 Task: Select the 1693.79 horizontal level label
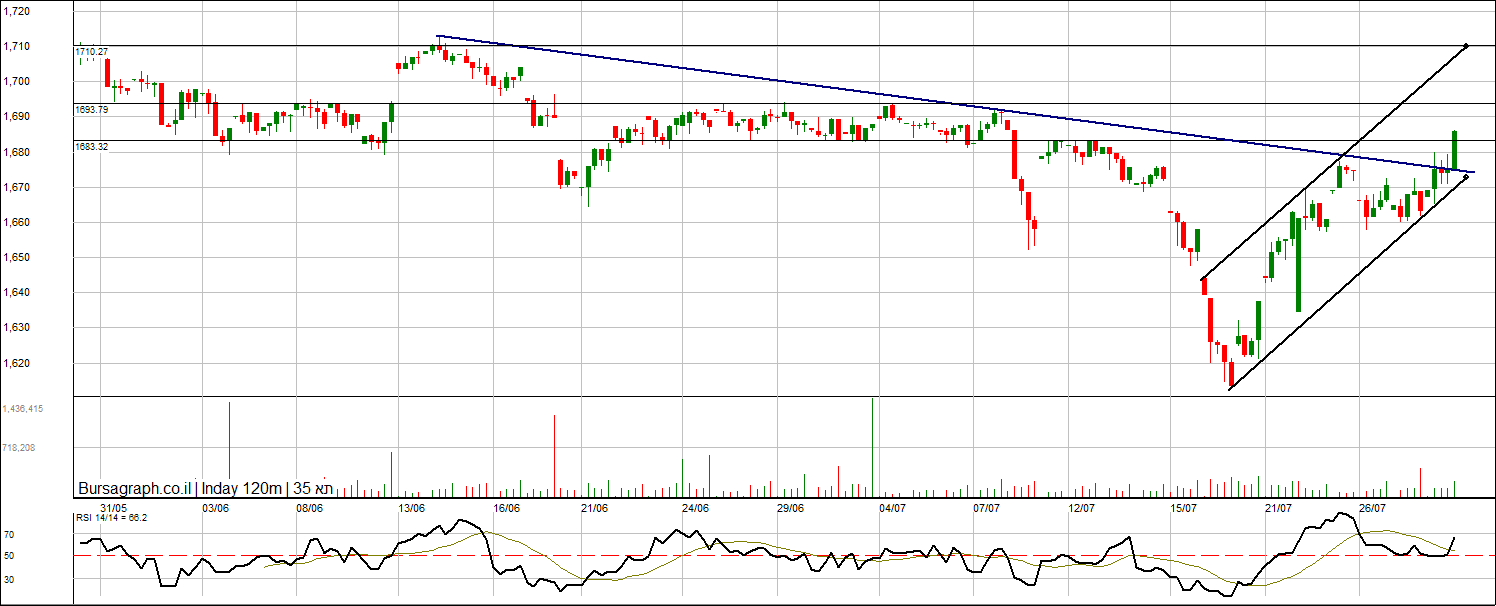(x=91, y=109)
